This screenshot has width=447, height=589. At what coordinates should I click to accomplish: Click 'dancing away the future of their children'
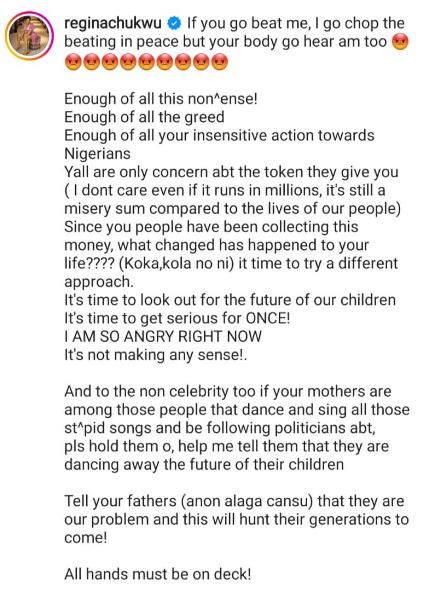pyautogui.click(x=204, y=464)
